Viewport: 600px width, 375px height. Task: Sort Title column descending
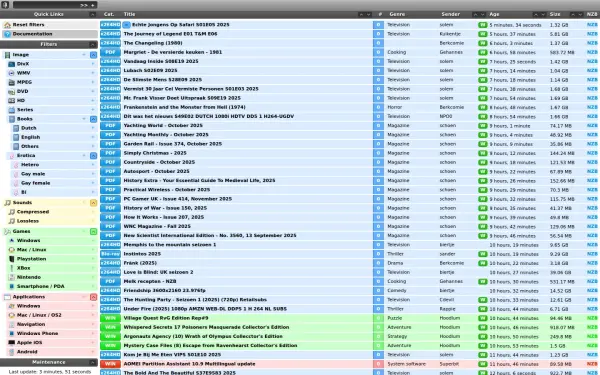[x=368, y=15]
